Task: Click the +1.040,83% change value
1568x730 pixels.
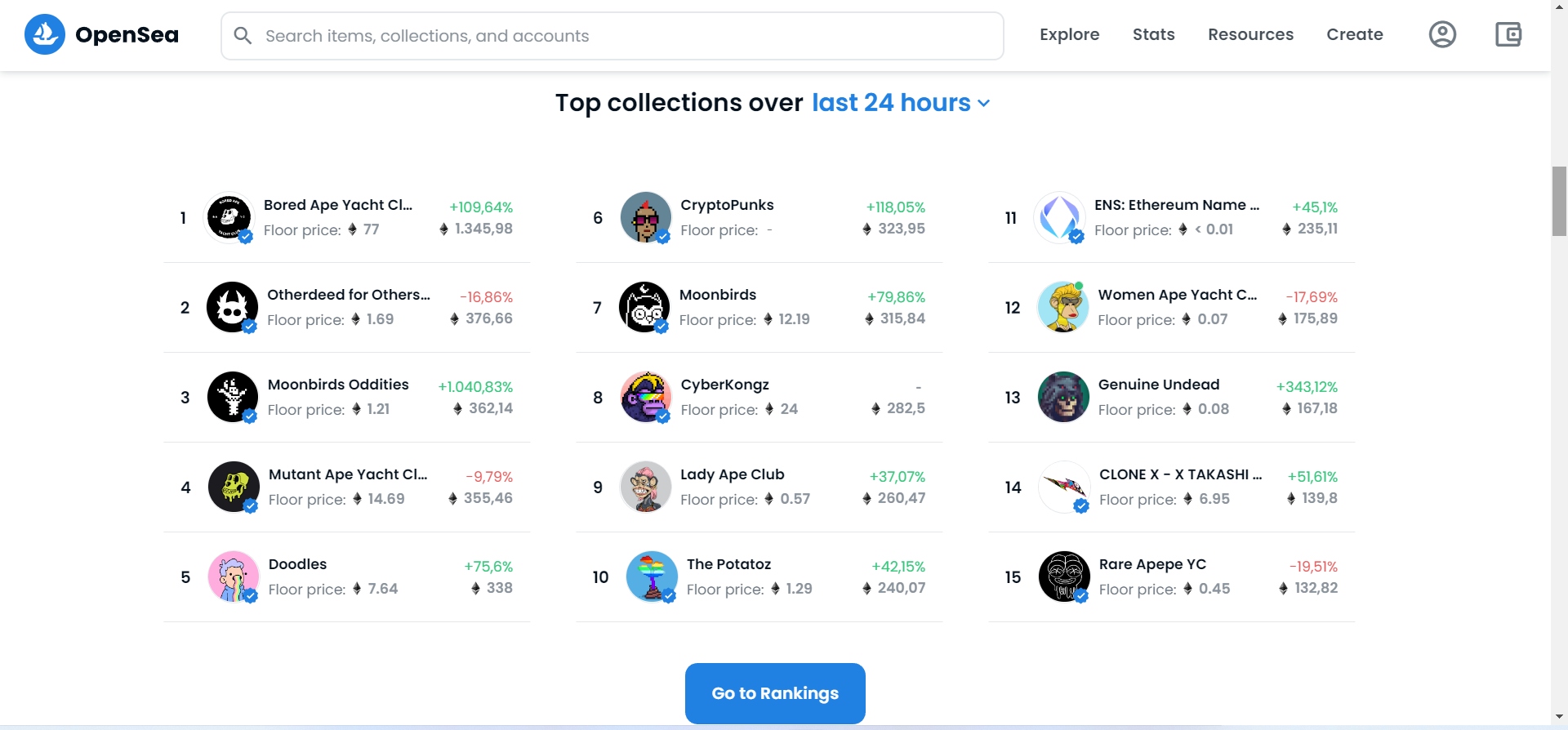Action: click(475, 387)
